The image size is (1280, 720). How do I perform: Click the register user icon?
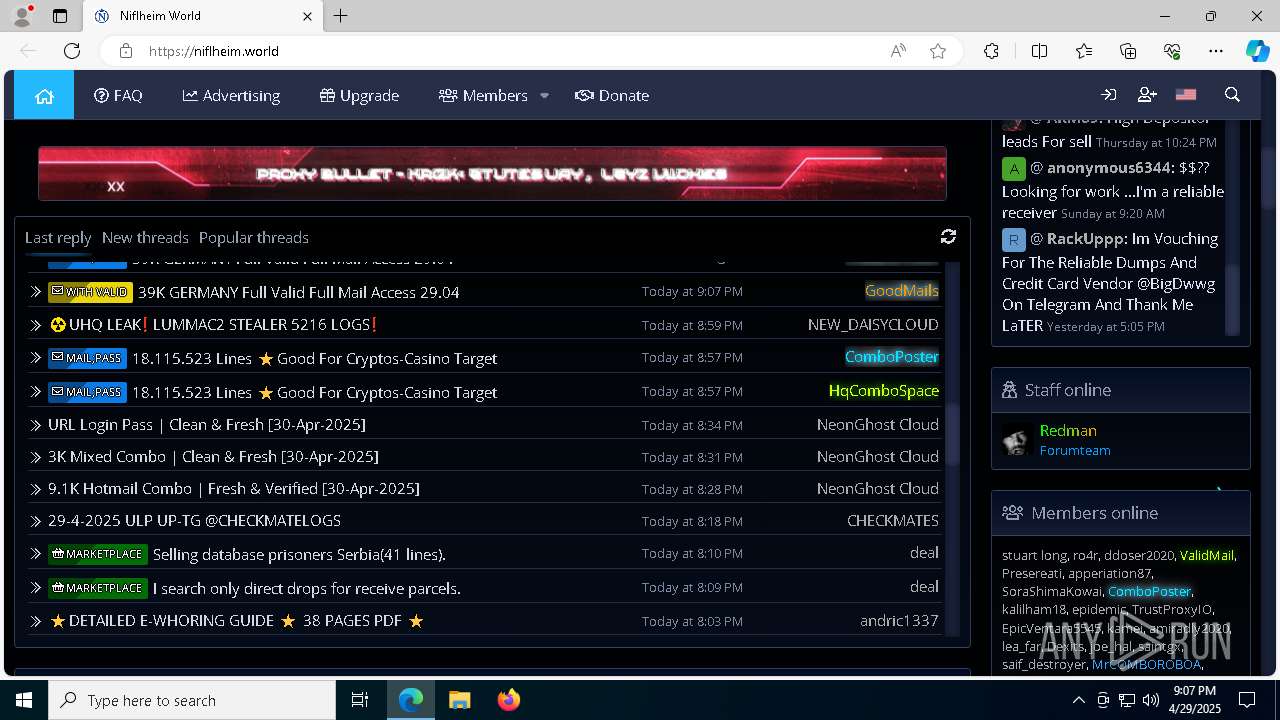[1147, 95]
